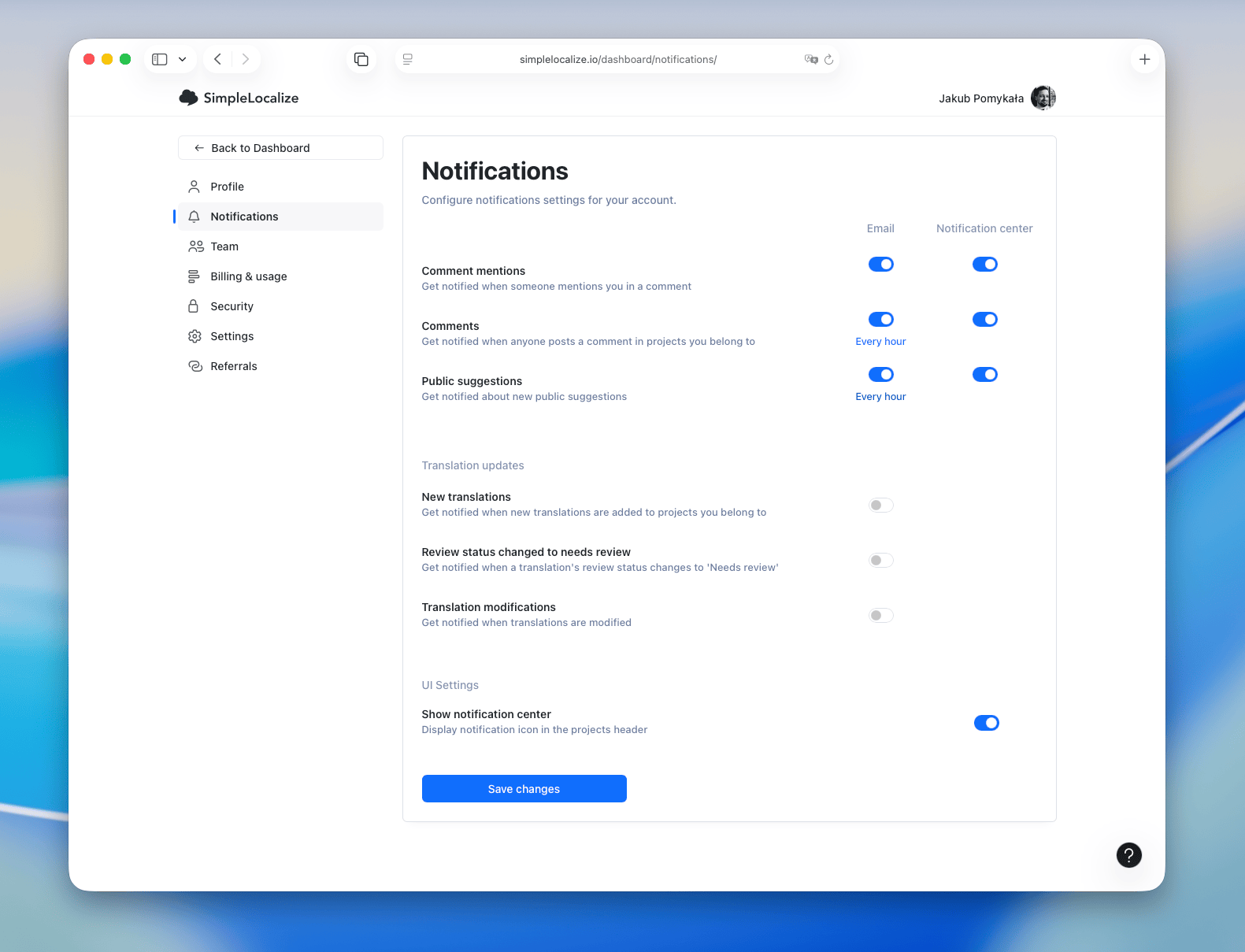Click the Show notification center row title
The width and height of the screenshot is (1245, 952).
487,714
